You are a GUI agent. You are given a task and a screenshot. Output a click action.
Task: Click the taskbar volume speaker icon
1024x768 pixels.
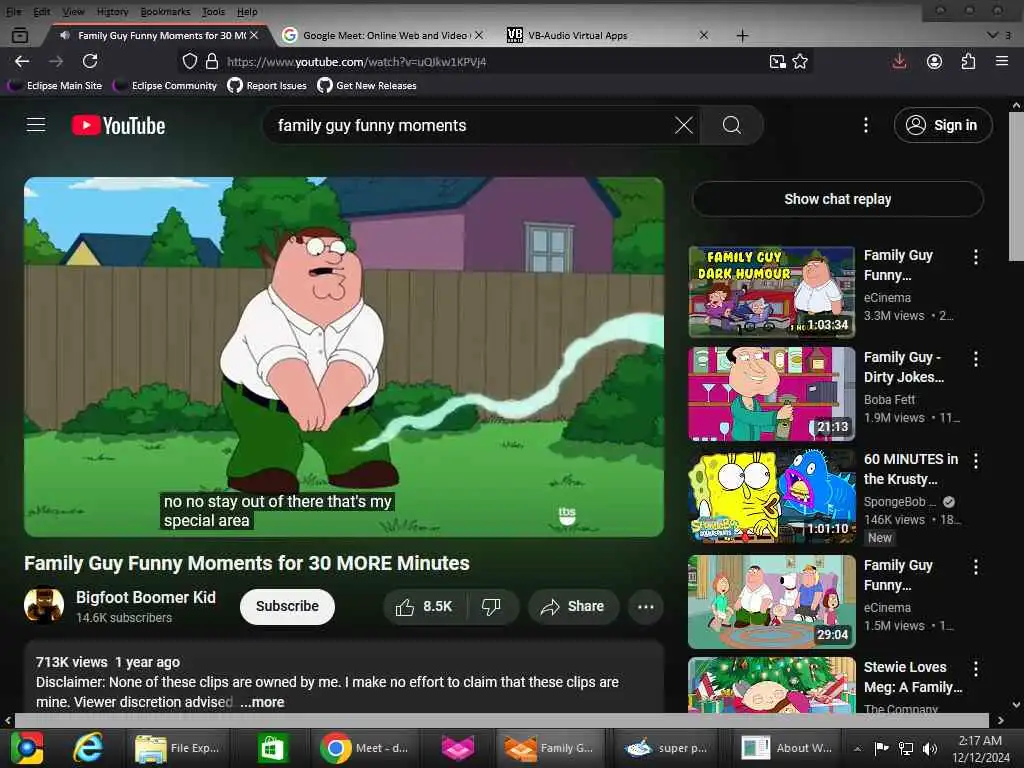(930, 748)
